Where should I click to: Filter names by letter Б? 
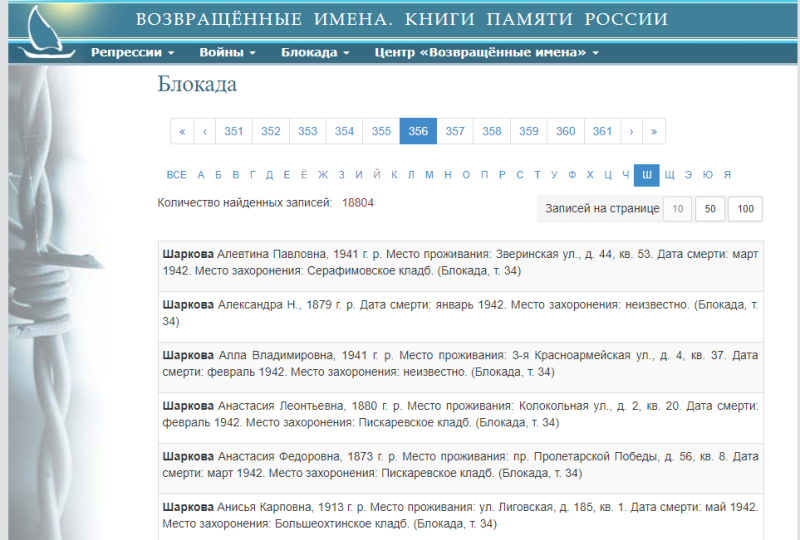coord(218,175)
